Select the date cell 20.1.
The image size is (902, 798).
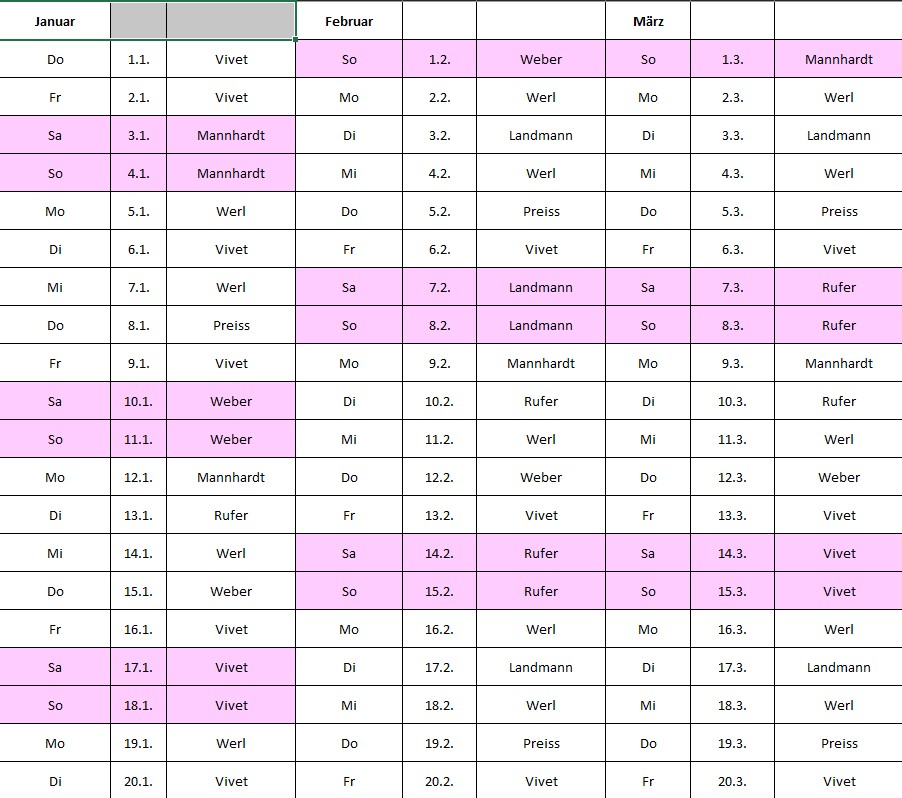(x=139, y=781)
